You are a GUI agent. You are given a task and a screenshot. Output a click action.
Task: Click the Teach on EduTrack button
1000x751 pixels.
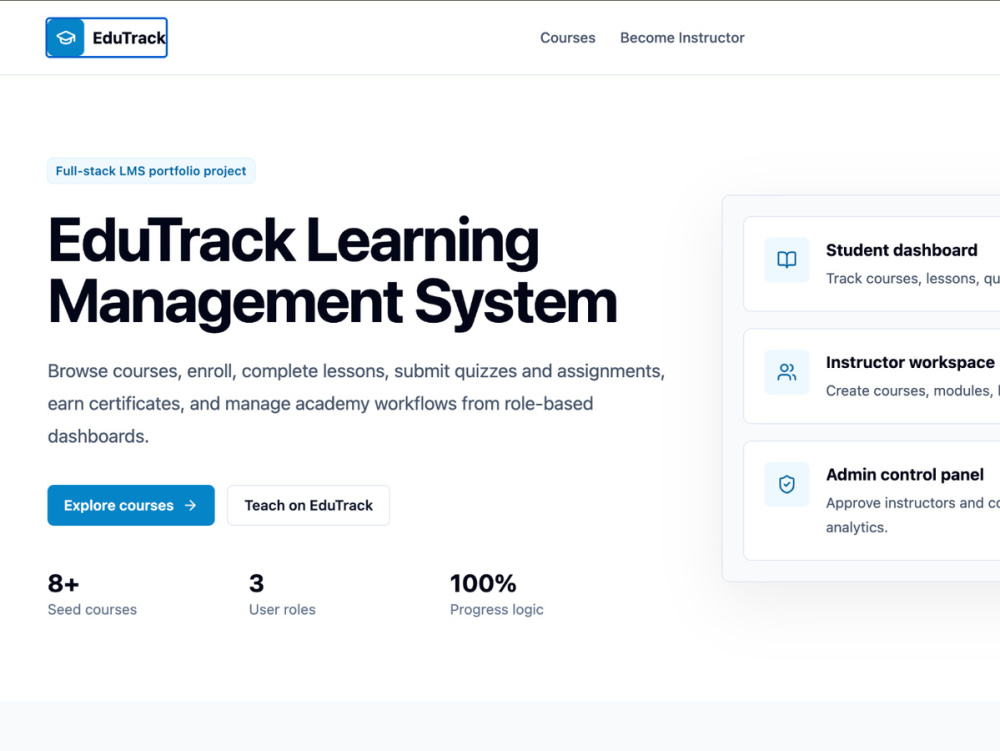[309, 506]
